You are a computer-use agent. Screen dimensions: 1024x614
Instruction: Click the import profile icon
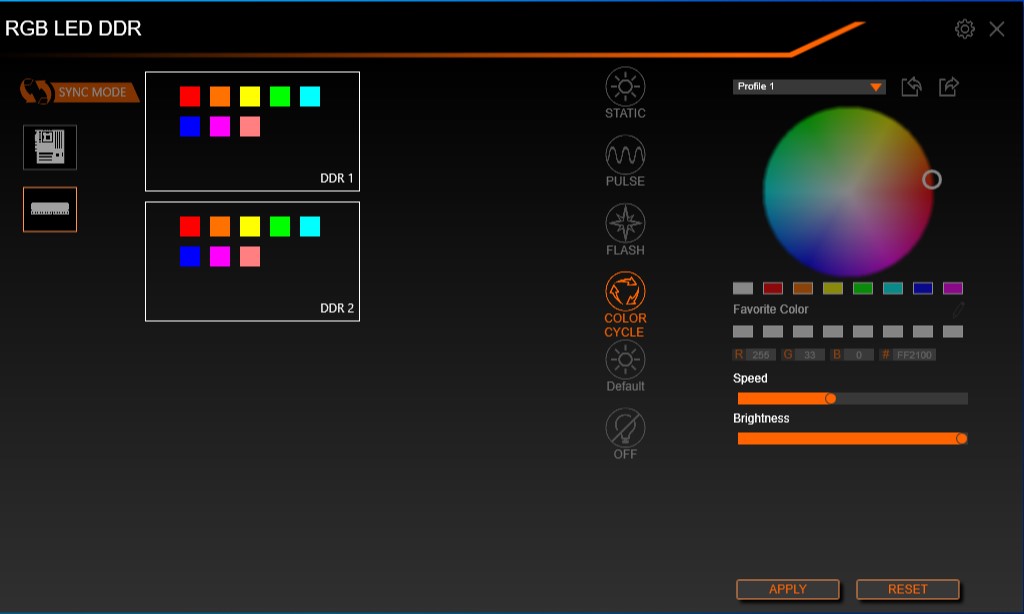[x=912, y=86]
